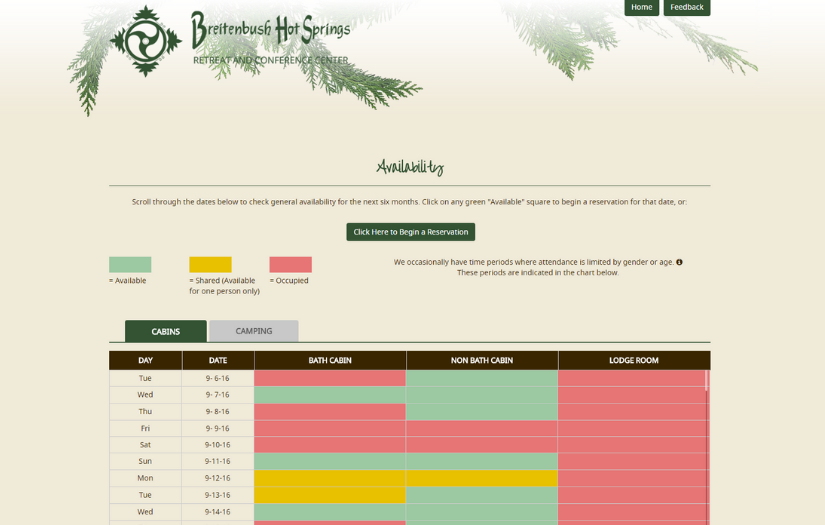Screen dimensions: 825x525
Task: Select available Non Bath Cabin for 9-8-16
Action: tap(482, 411)
